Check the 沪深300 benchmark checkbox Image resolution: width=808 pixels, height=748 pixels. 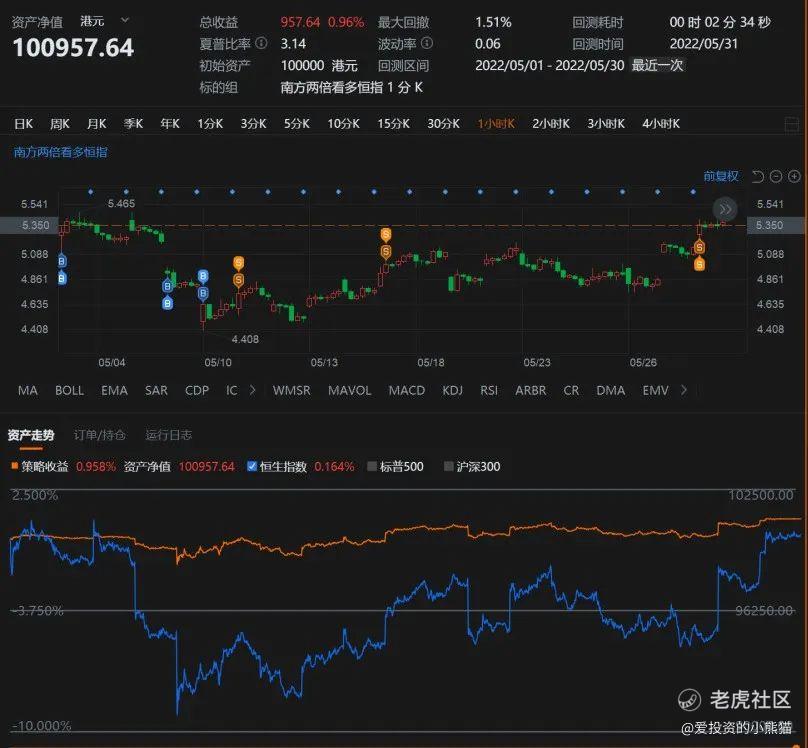click(448, 467)
